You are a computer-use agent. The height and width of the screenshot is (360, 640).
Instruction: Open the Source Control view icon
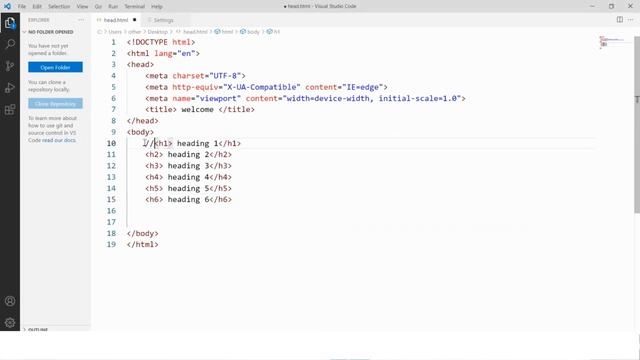click(10, 66)
